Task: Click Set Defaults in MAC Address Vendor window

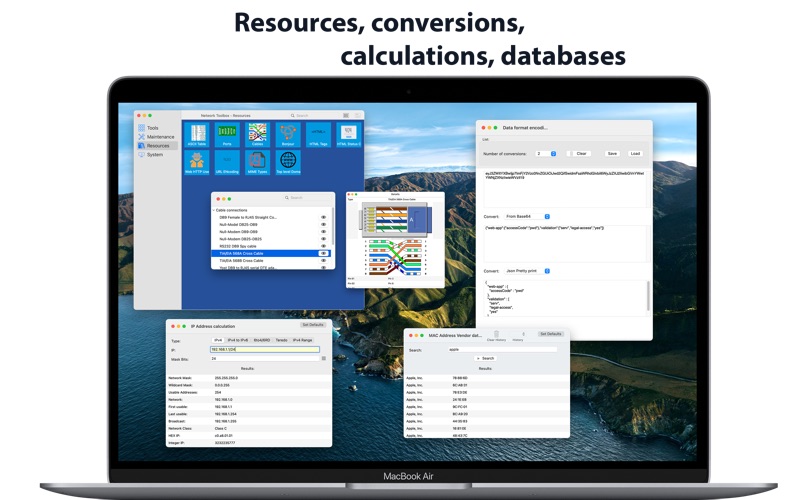Action: pyautogui.click(x=551, y=334)
